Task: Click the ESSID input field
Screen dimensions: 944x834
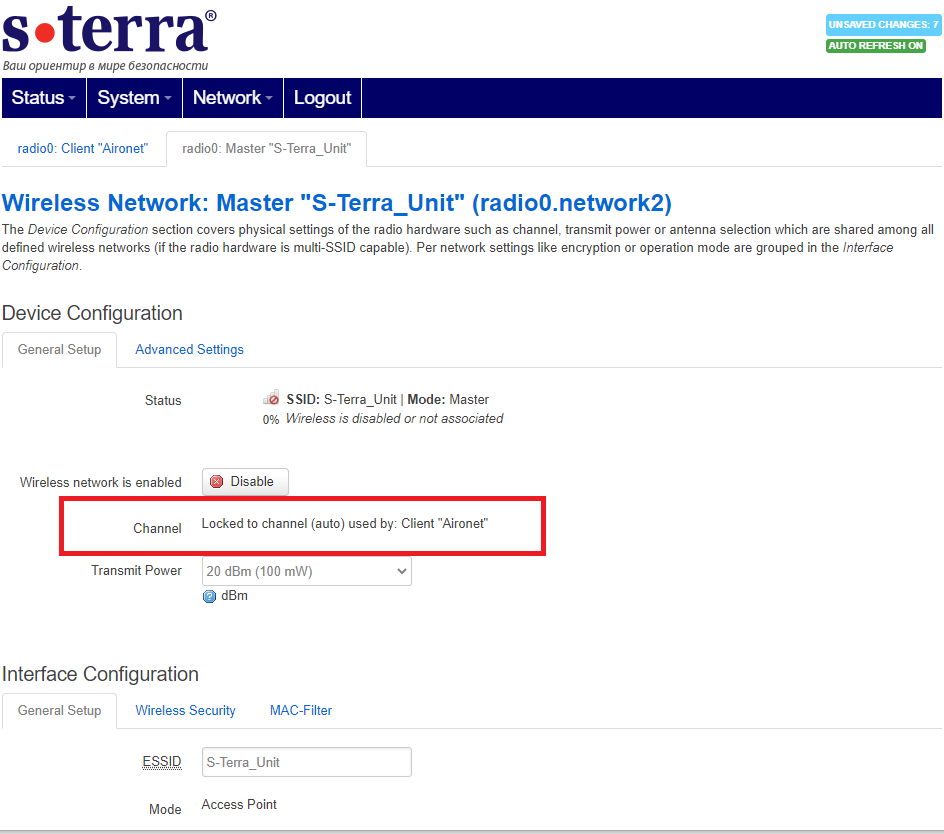Action: tap(307, 762)
